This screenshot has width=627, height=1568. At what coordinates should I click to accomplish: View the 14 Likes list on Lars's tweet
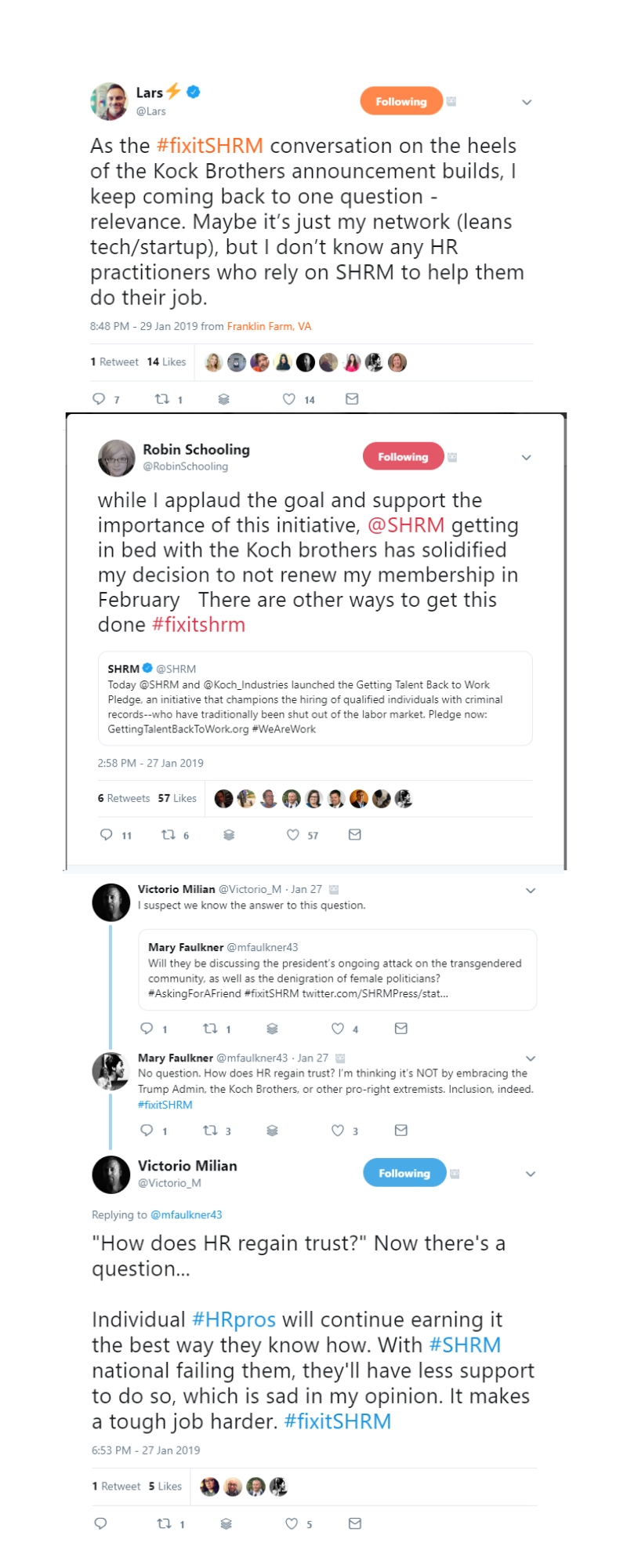tap(166, 362)
